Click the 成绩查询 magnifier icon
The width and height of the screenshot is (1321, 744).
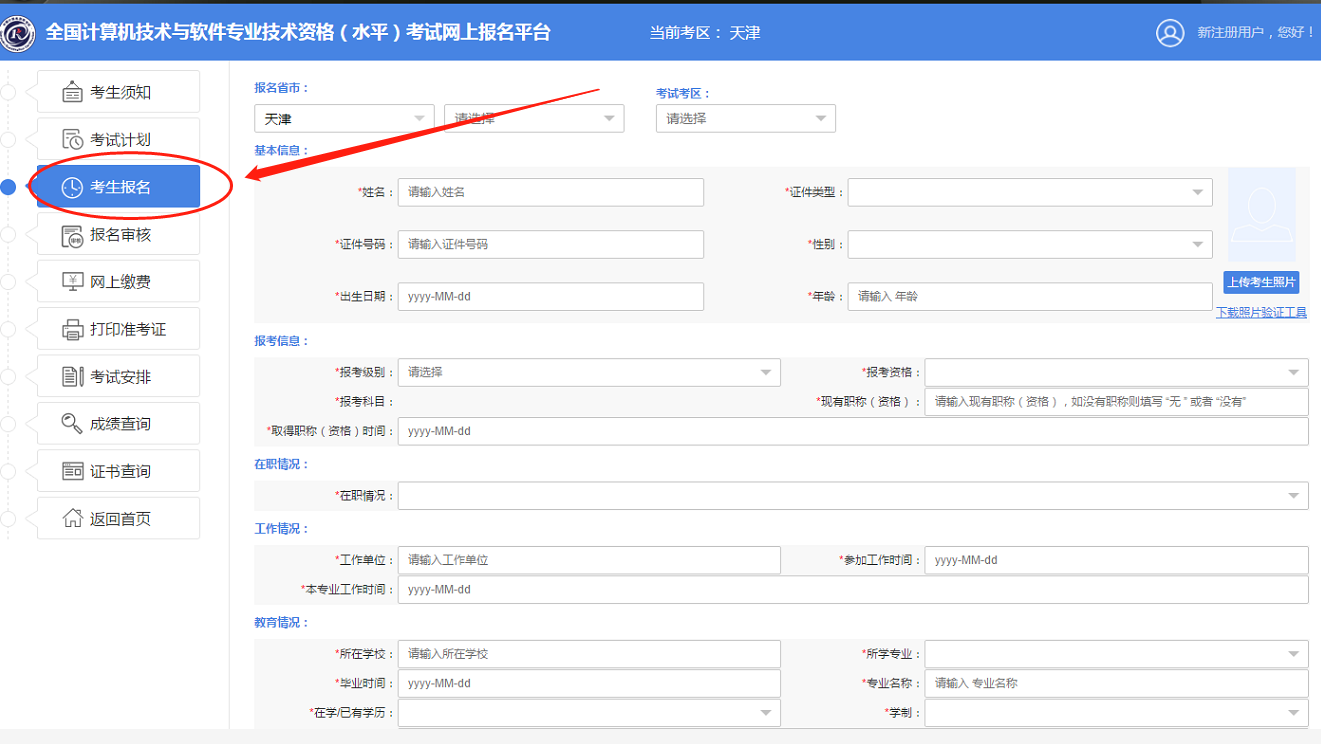point(72,424)
